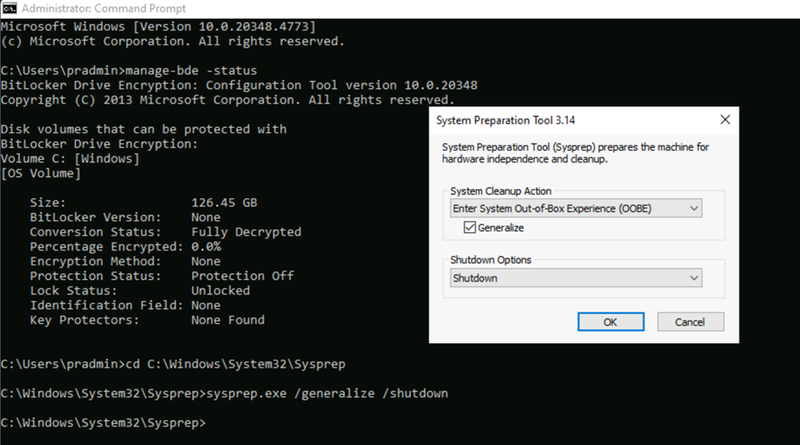Click the 'Shutdown Options' group label
Screen dimensions: 800x445
pos(490,260)
